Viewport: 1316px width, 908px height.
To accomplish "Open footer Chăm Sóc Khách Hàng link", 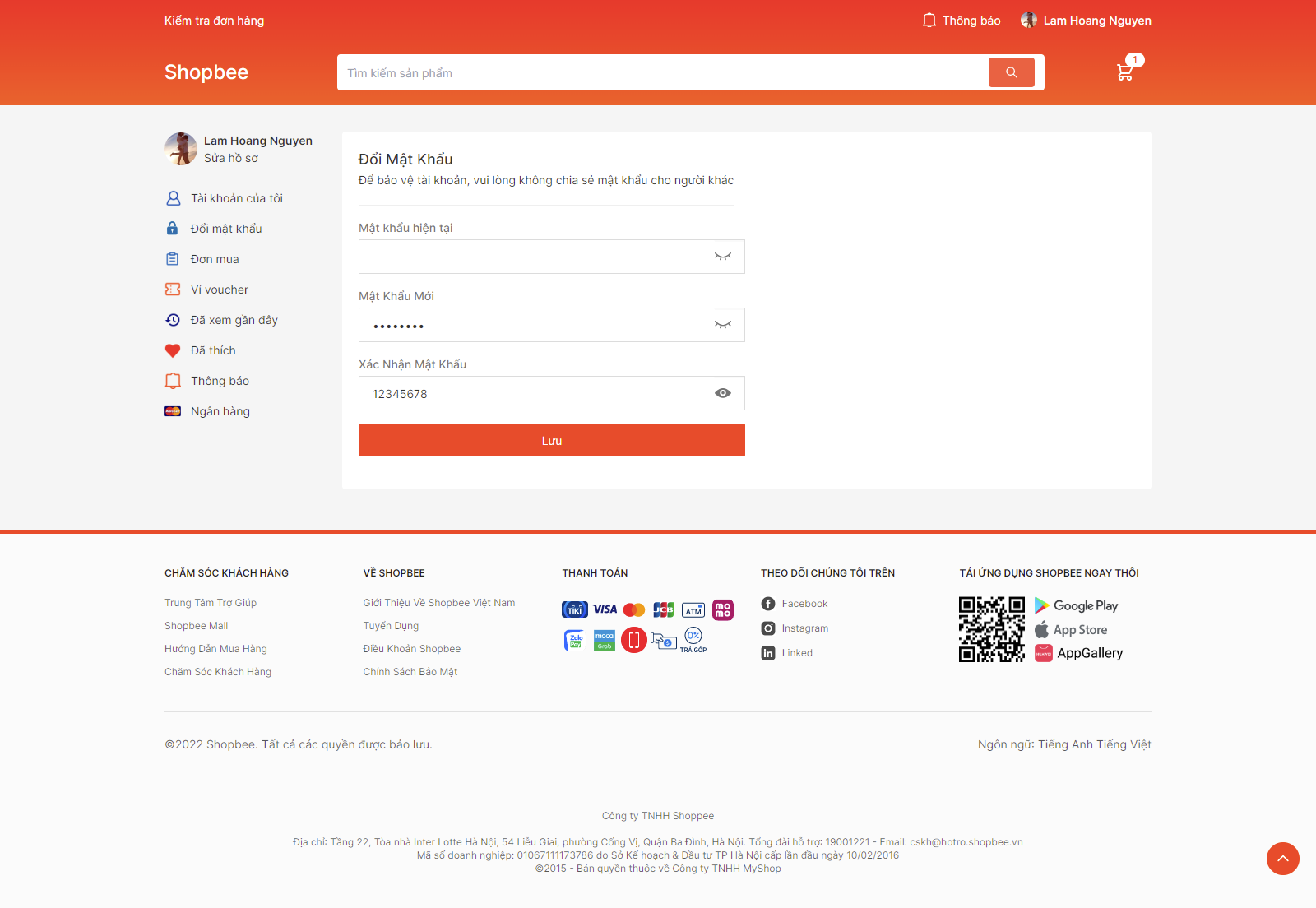I will [218, 672].
